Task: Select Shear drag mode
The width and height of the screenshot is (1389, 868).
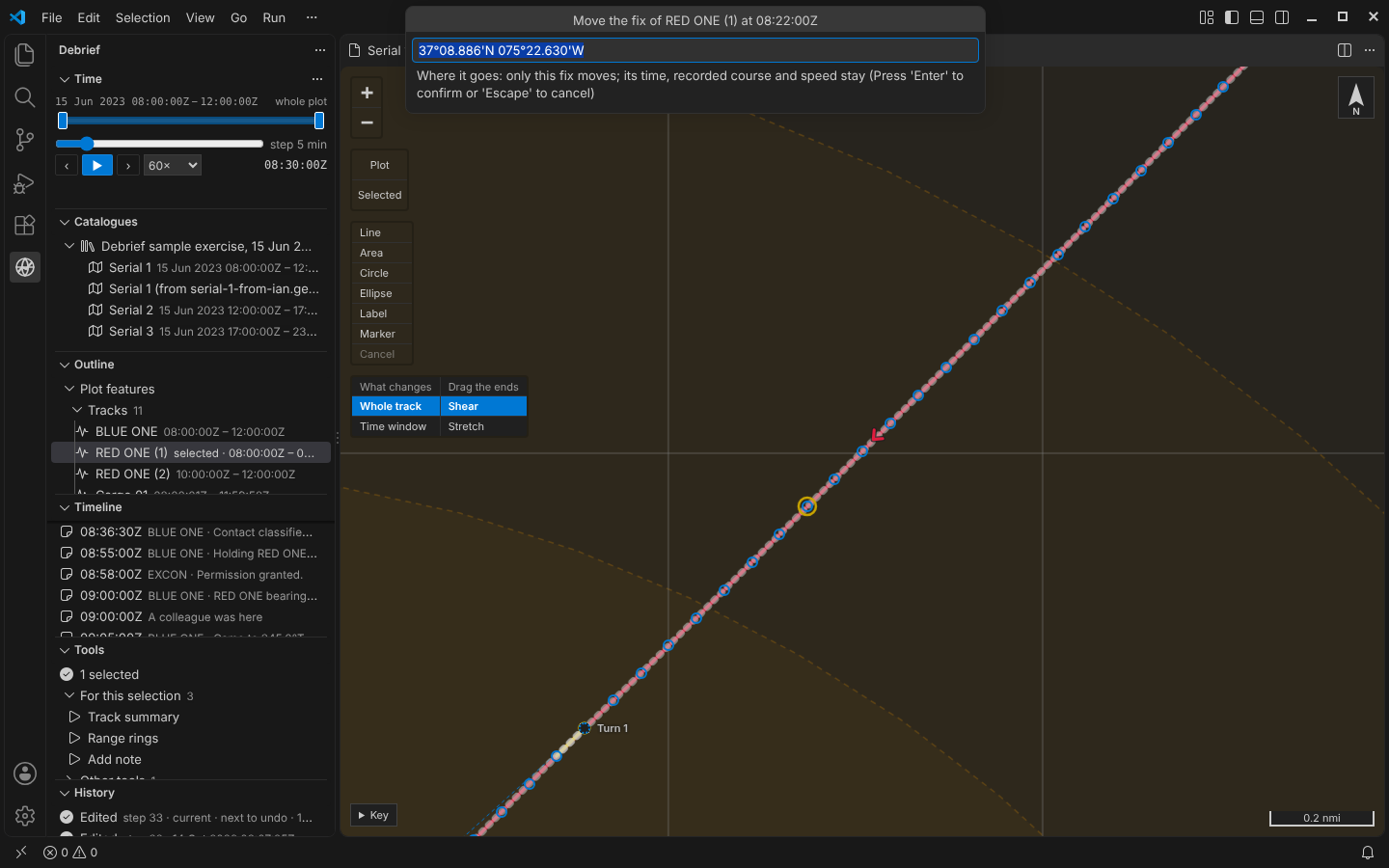Action: pyautogui.click(x=483, y=407)
